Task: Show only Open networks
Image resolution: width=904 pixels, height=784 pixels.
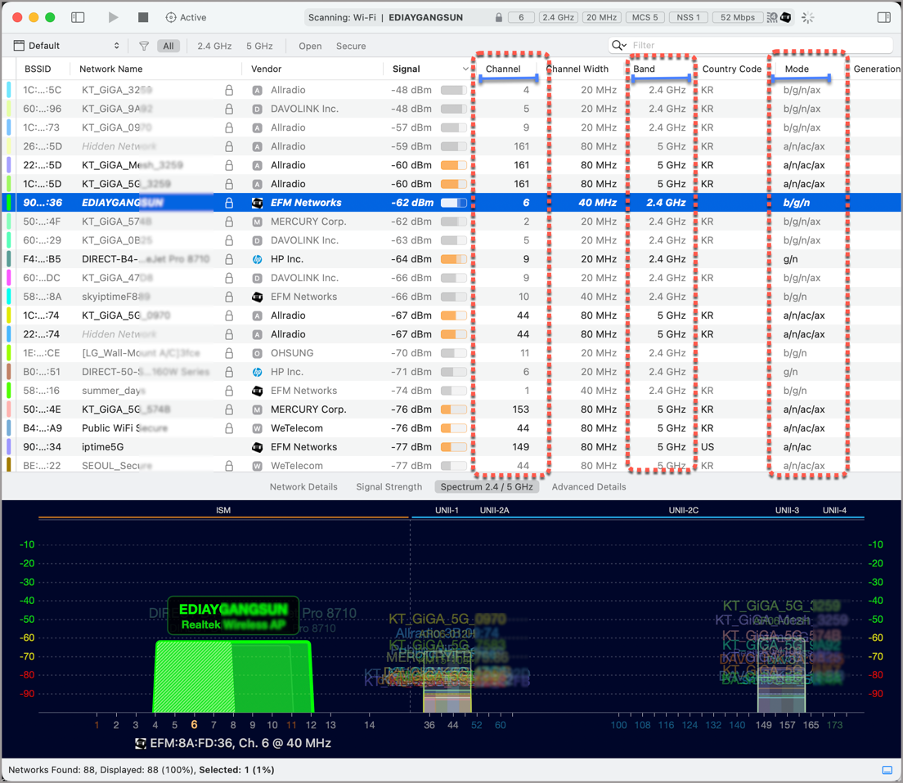Action: point(310,46)
